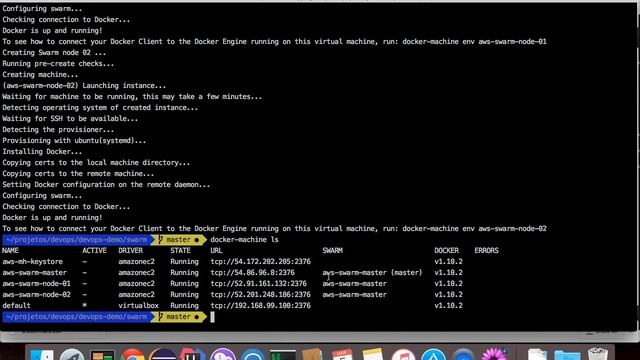Click URL tcp://52.91.161.132:2376
This screenshot has height=360, width=640.
[258, 284]
